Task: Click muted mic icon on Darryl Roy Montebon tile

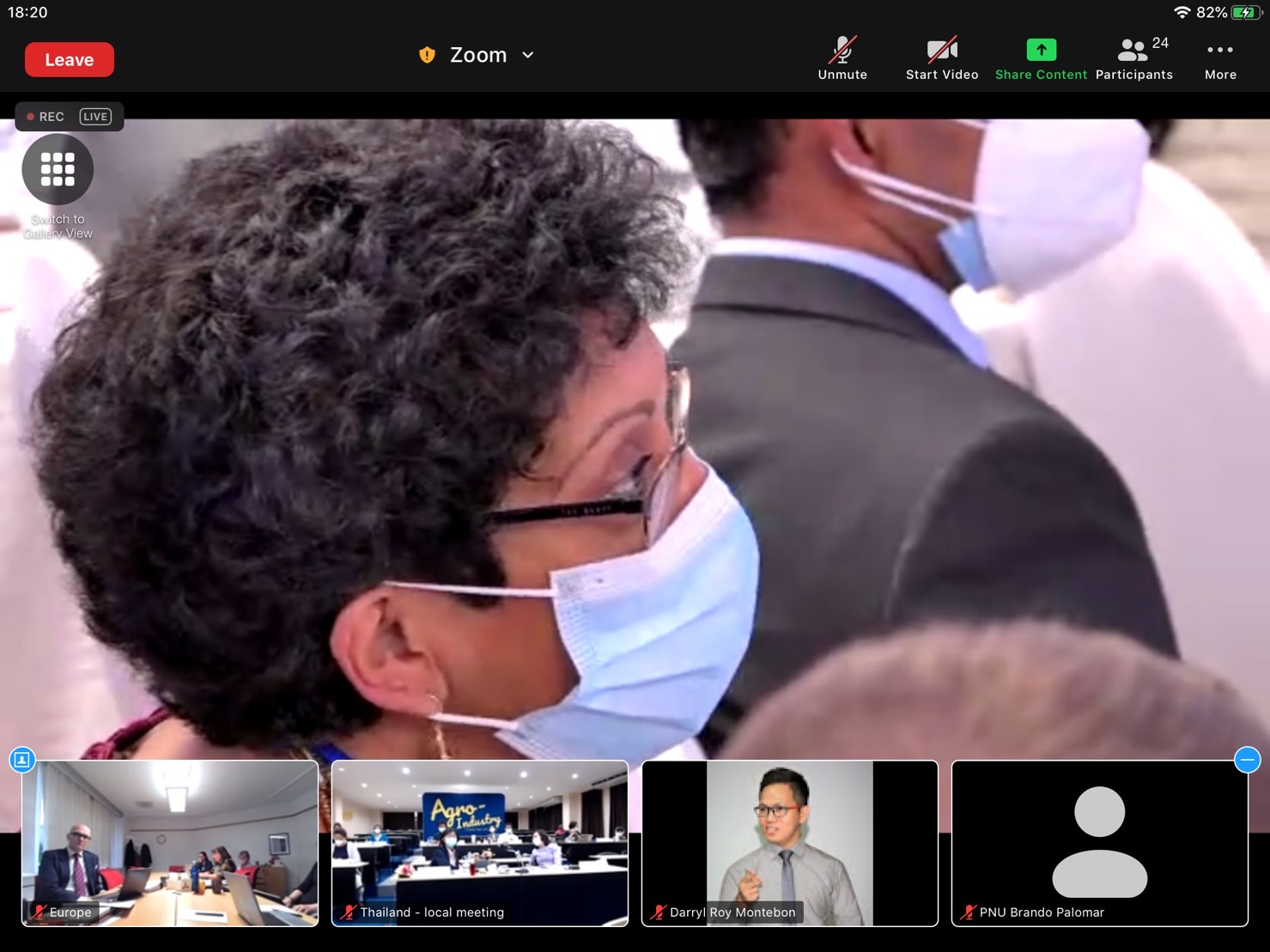Action: pyautogui.click(x=659, y=912)
